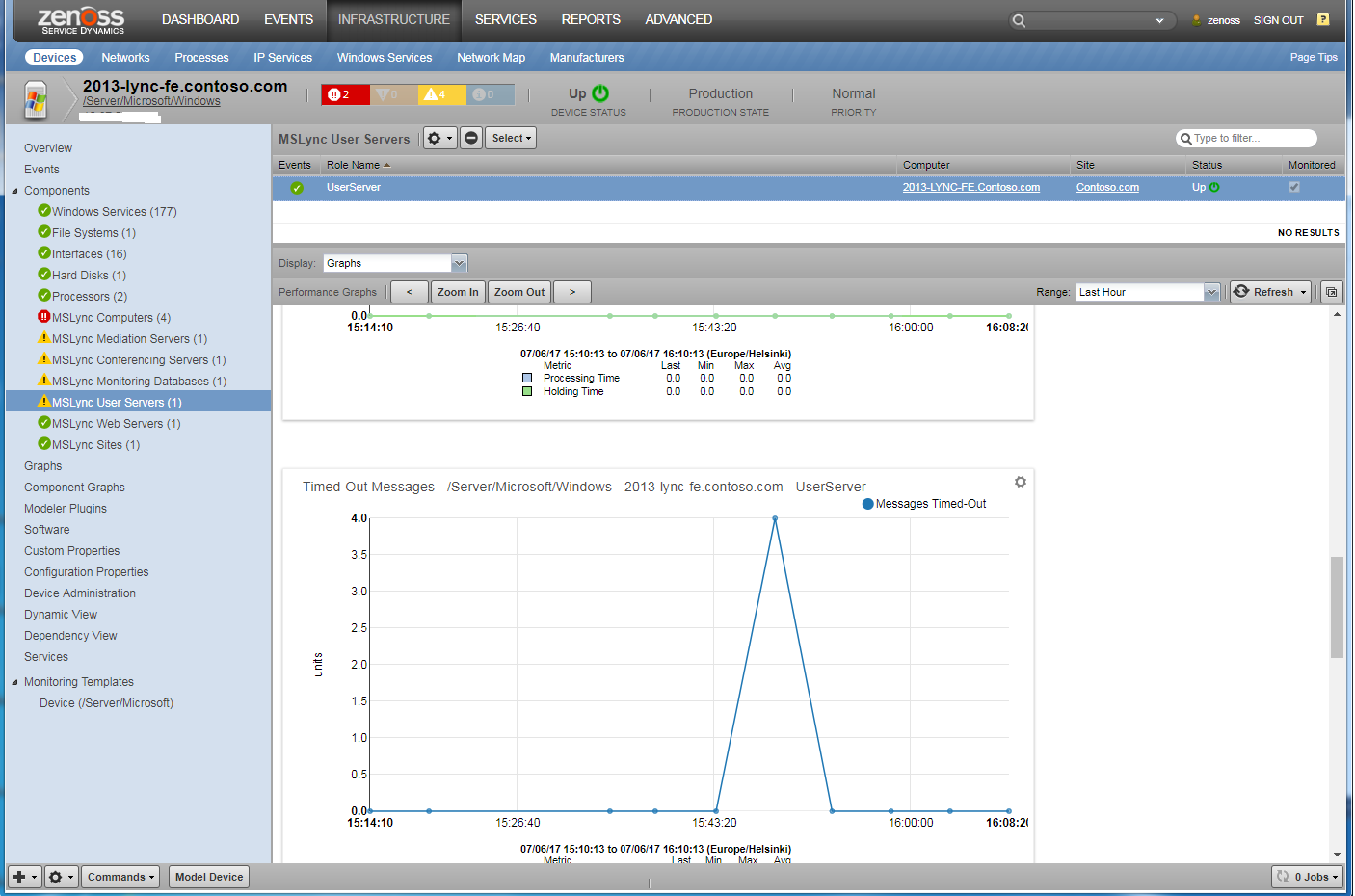Click the Model Device button
This screenshot has width=1355, height=896.
coord(209,877)
